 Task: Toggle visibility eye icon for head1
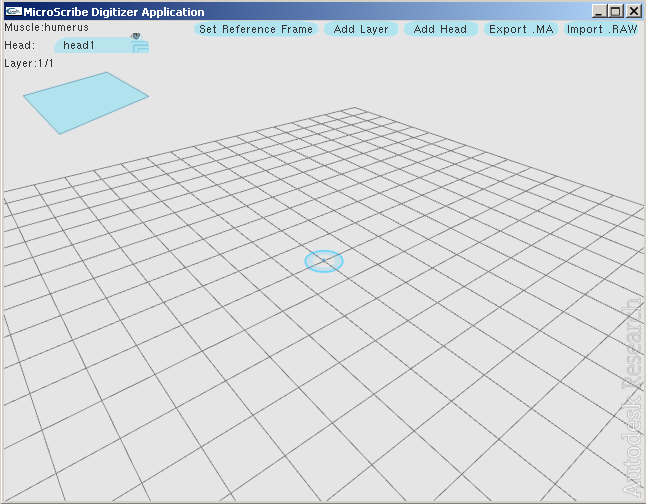click(136, 36)
